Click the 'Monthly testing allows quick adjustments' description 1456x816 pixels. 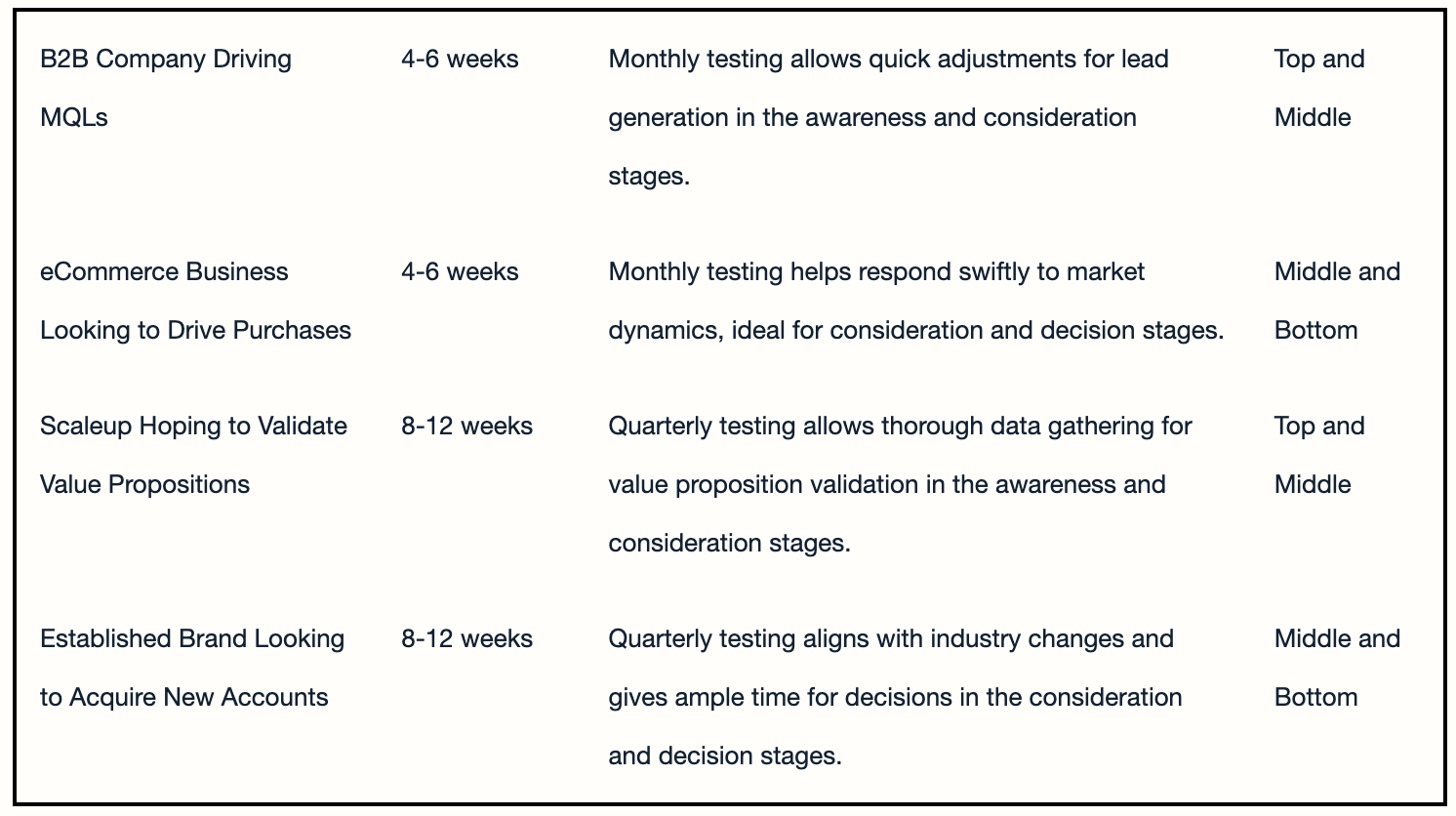[888, 117]
